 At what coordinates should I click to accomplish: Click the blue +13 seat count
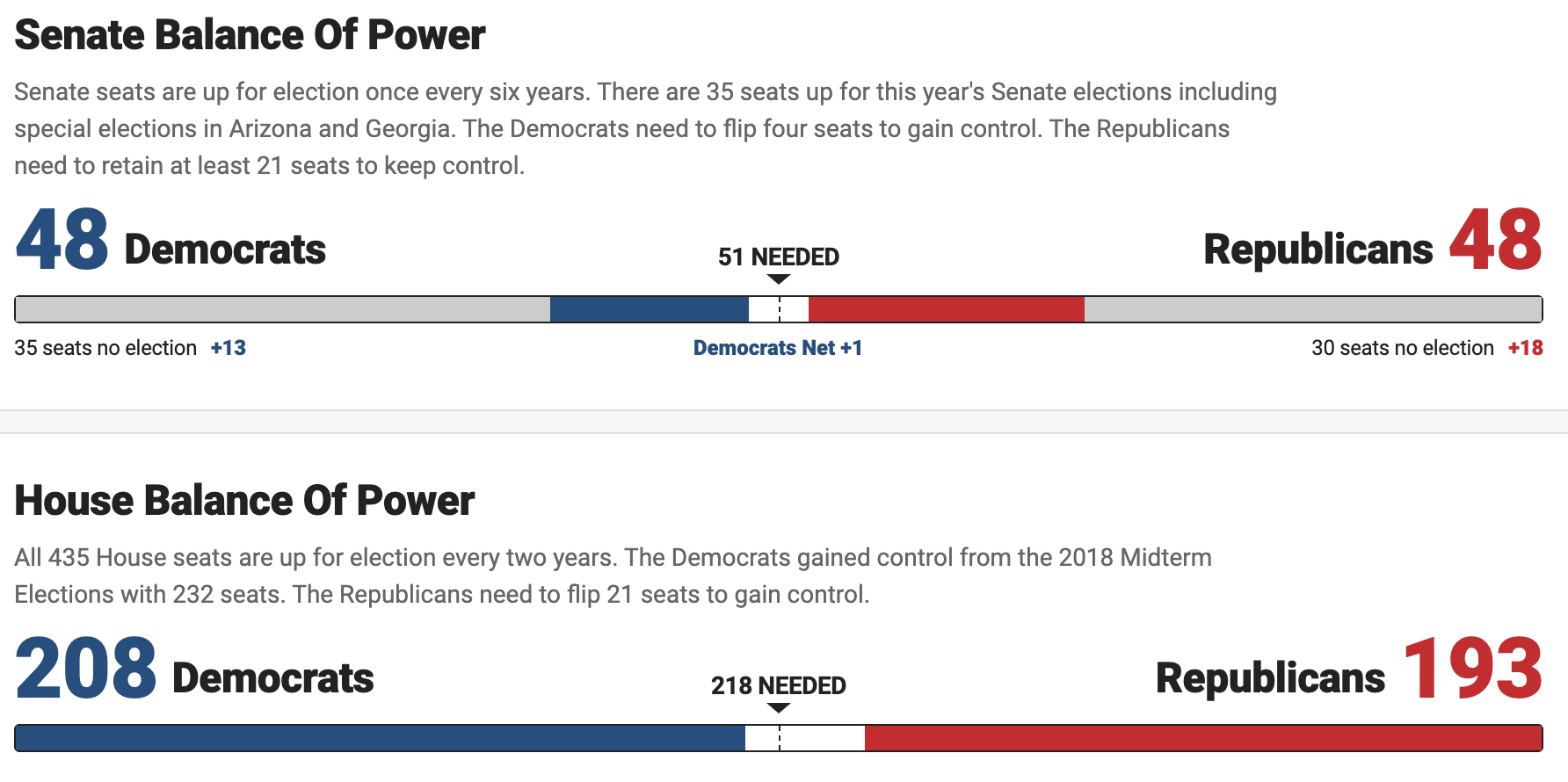tap(229, 348)
